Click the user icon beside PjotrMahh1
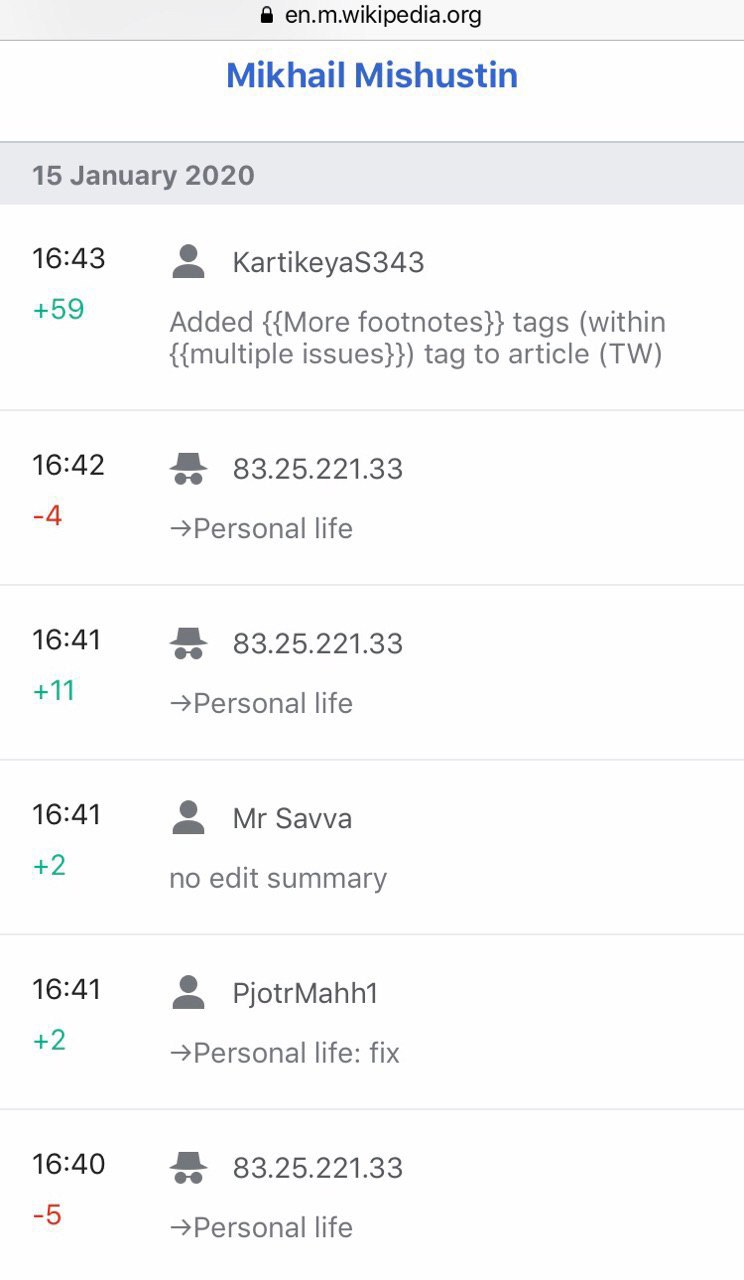 [189, 993]
